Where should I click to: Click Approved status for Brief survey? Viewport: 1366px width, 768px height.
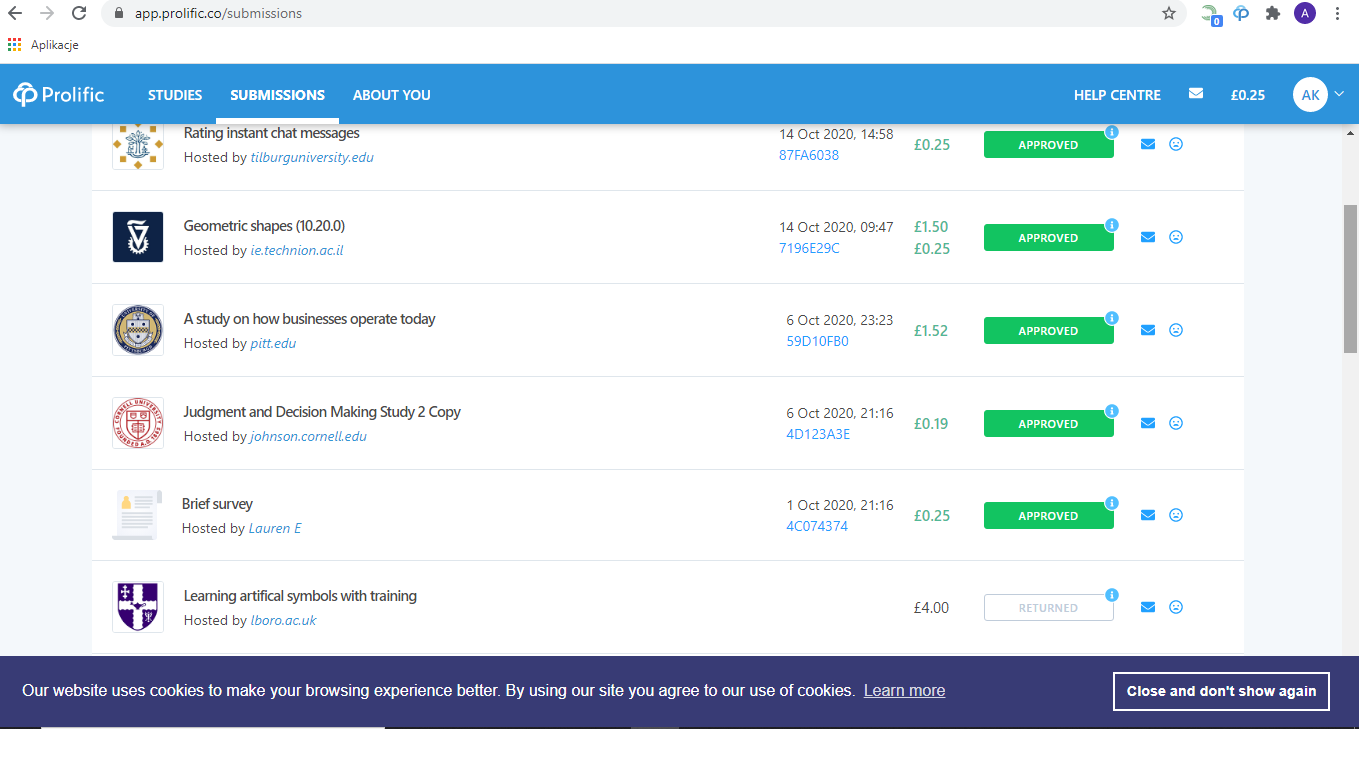coord(1048,516)
